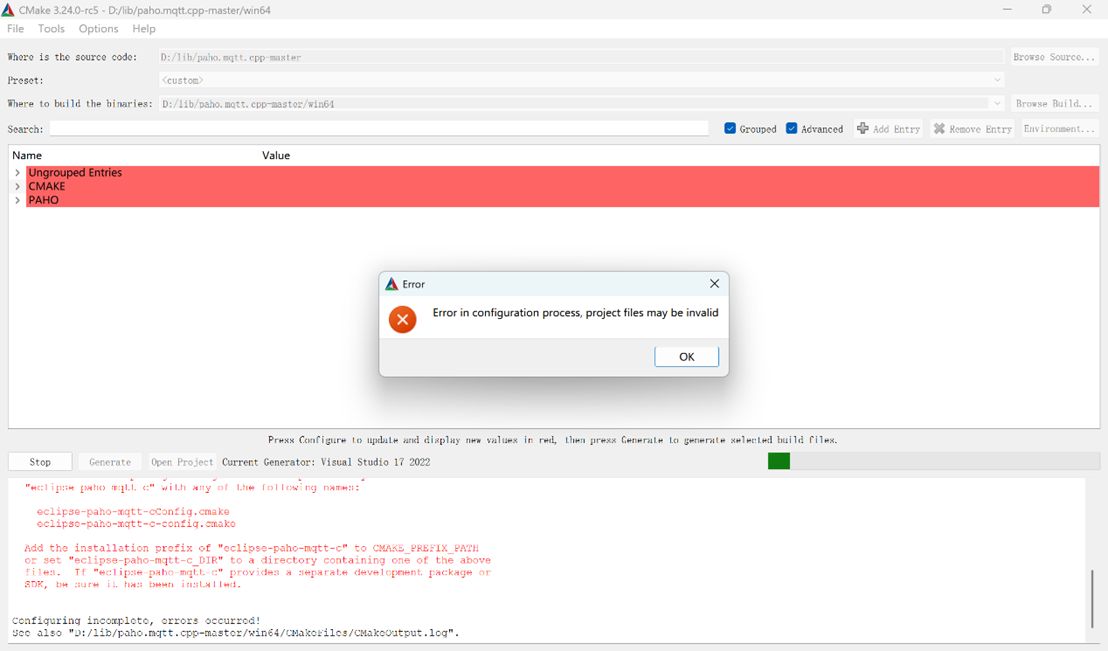The height and width of the screenshot is (651, 1108).
Task: Click the 'Press Configure to update' hint text
Action: point(553,440)
